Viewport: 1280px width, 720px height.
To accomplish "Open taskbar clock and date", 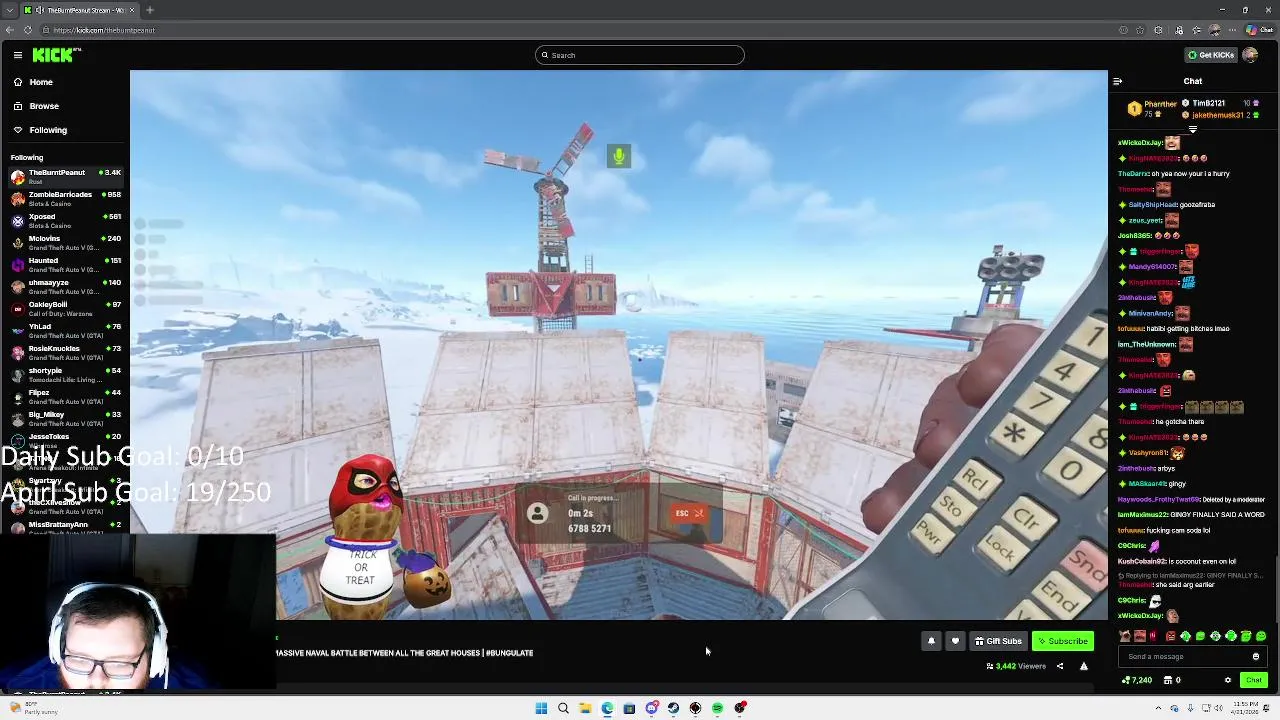I will tap(1247, 708).
